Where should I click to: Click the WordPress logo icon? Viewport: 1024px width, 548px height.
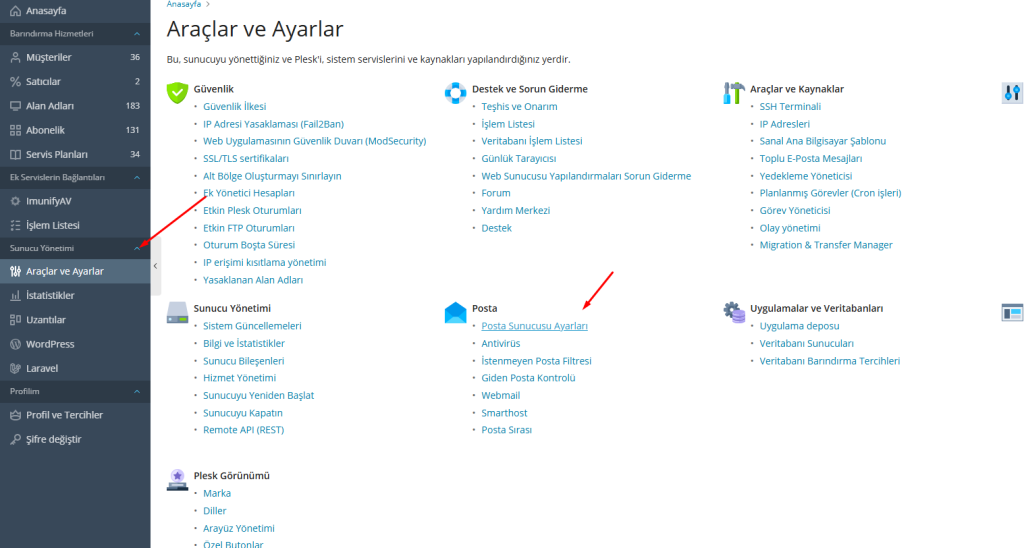(x=15, y=344)
